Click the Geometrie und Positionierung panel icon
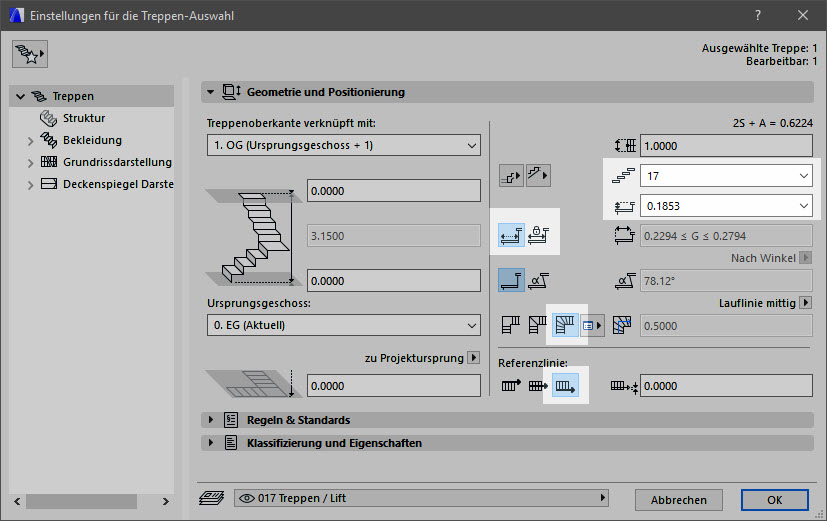 point(232,92)
